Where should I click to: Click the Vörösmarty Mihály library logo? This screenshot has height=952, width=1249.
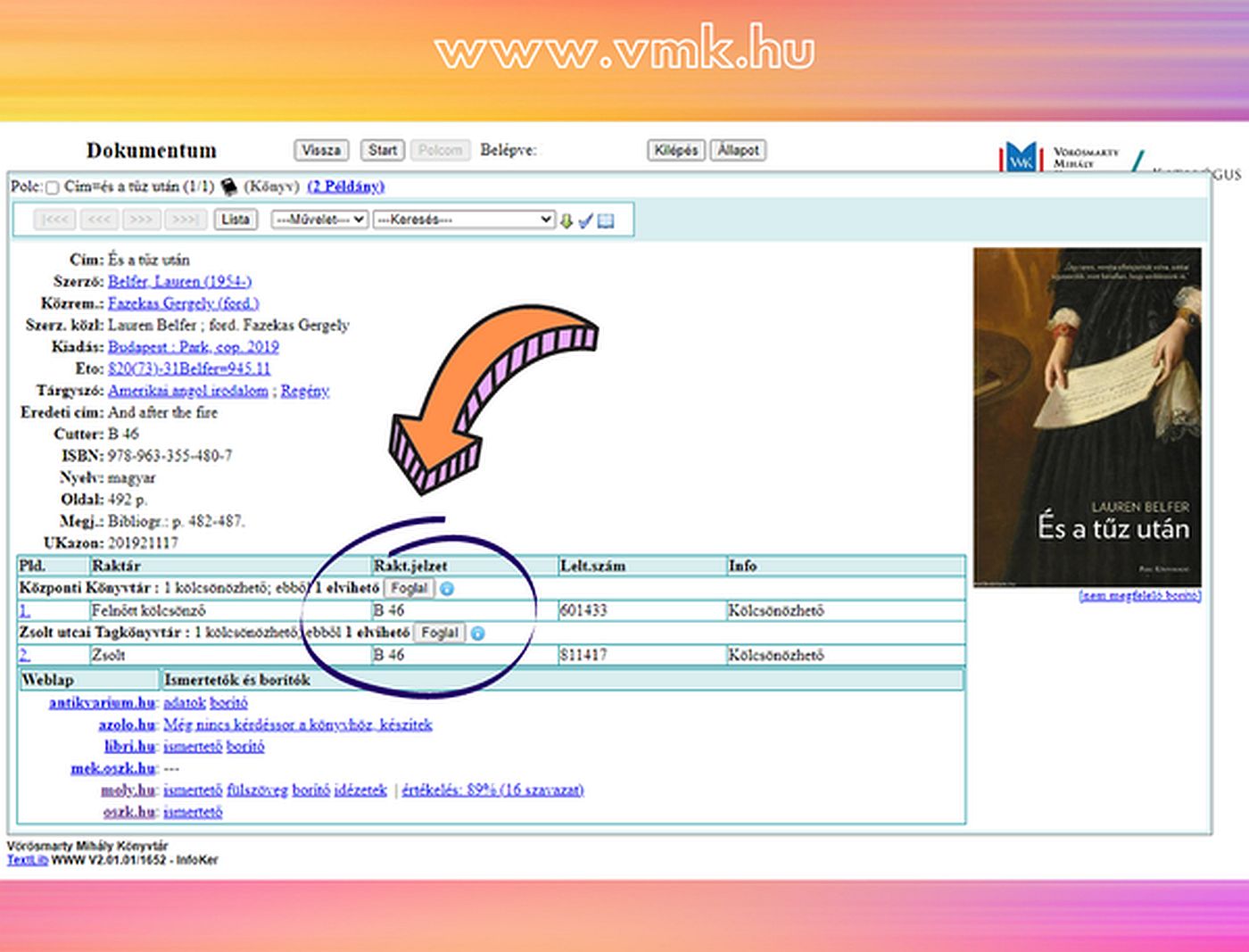[x=1021, y=157]
